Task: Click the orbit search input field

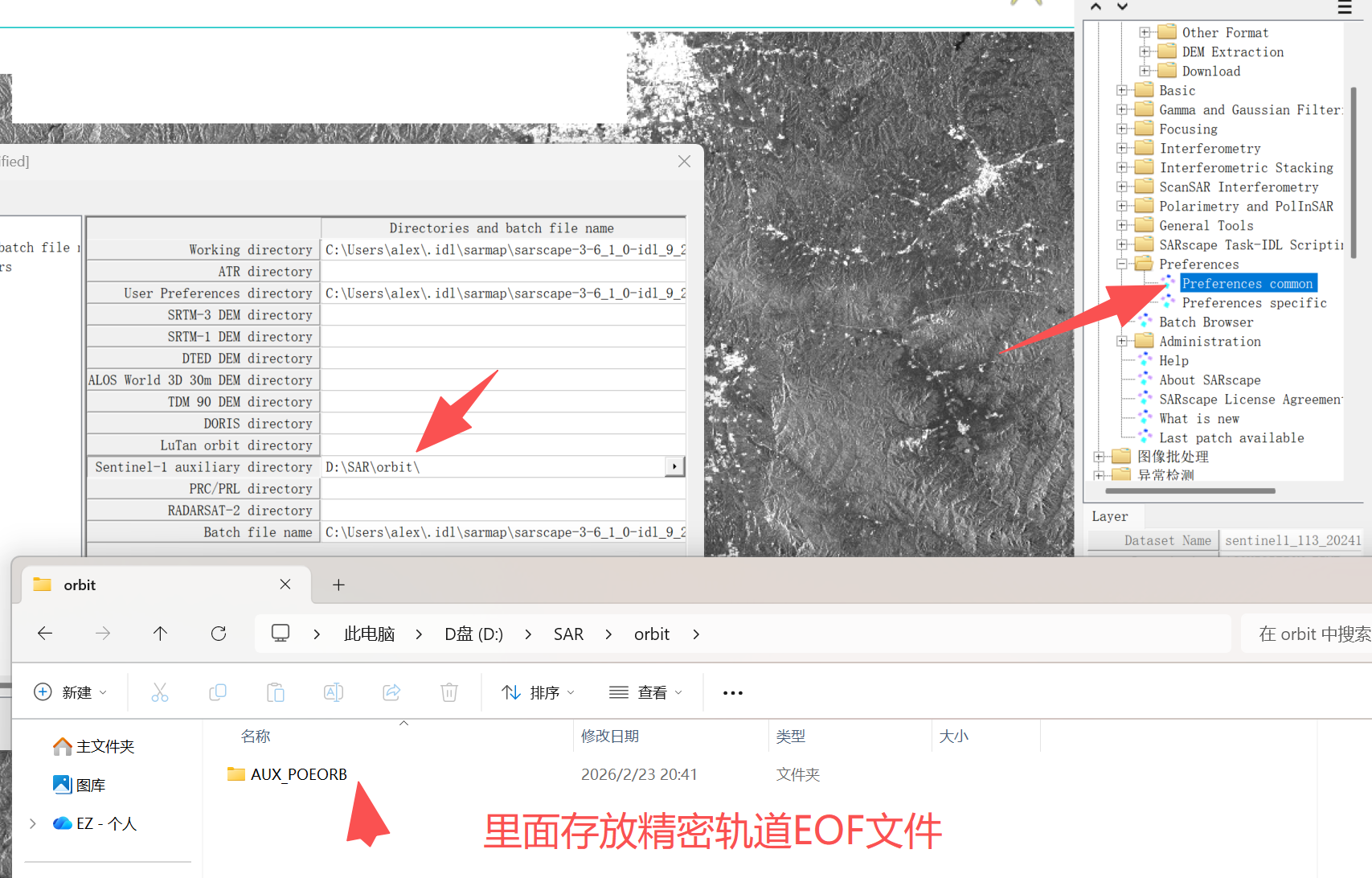Action: [1308, 634]
